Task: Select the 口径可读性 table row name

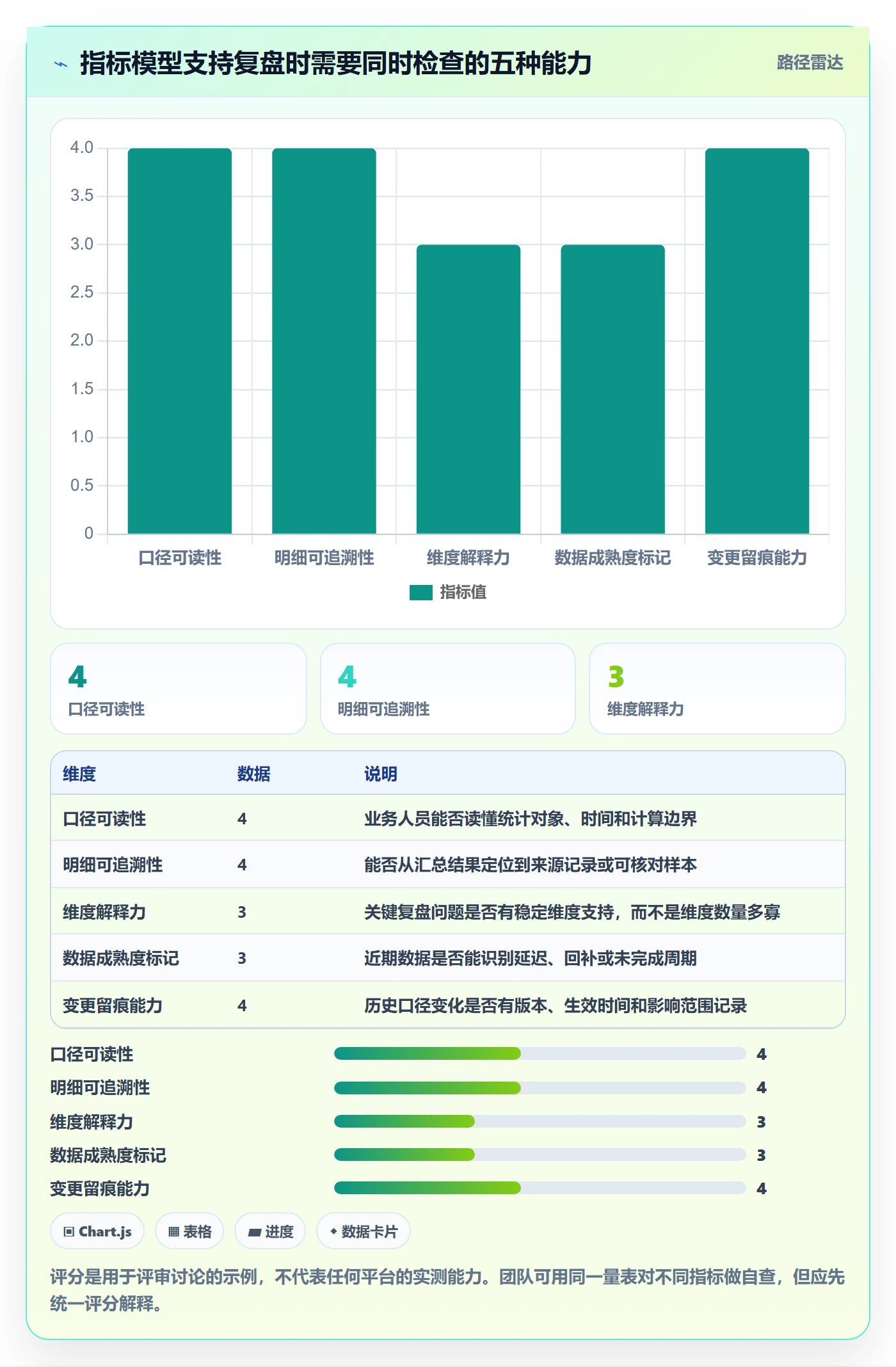Action: coord(104,819)
